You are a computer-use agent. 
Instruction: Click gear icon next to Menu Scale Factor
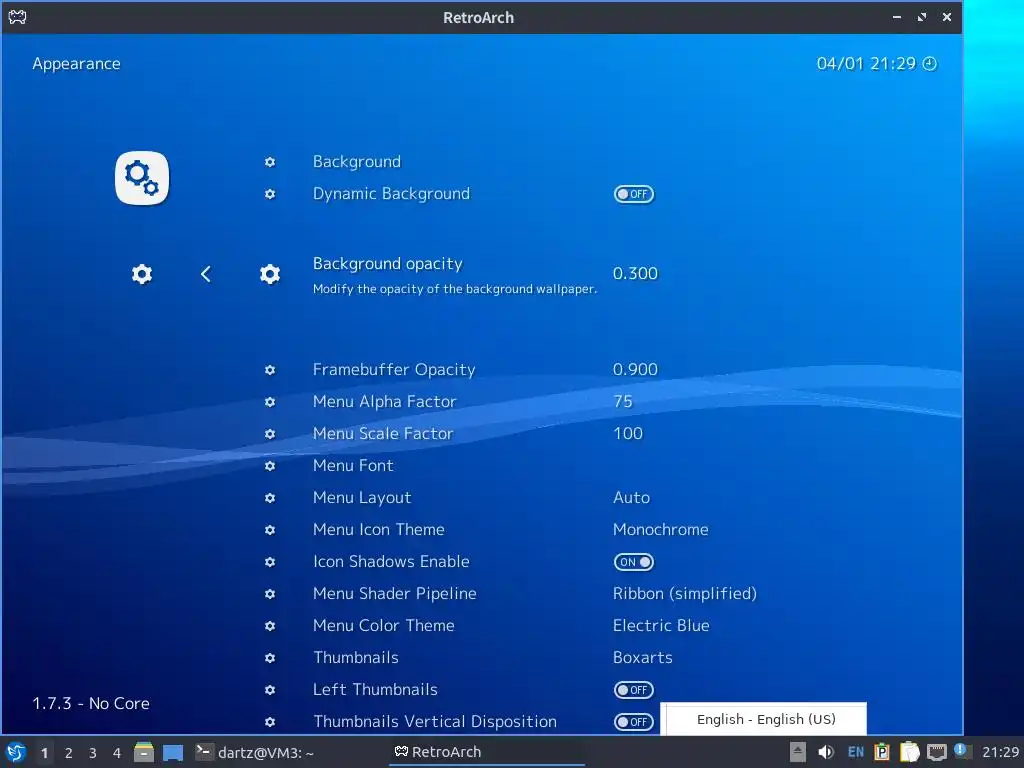pyautogui.click(x=270, y=434)
